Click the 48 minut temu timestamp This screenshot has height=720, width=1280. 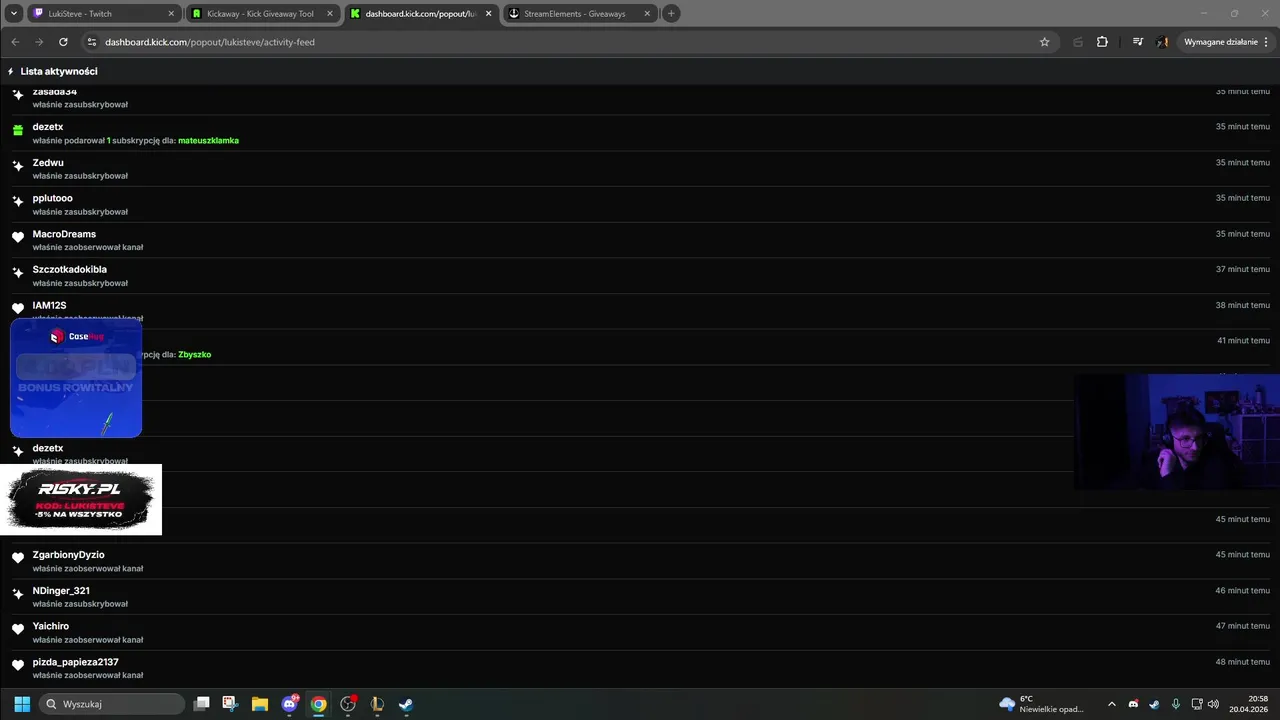click(1243, 662)
